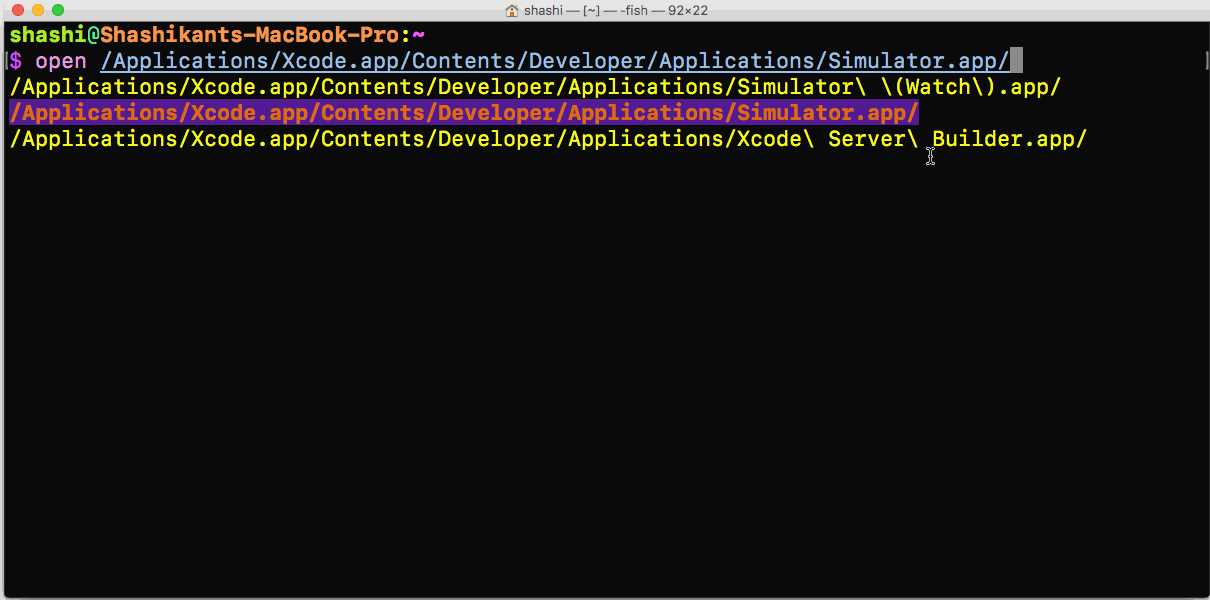The height and width of the screenshot is (600, 1210).
Task: Click the block cursor after typed path
Action: pos(1016,61)
